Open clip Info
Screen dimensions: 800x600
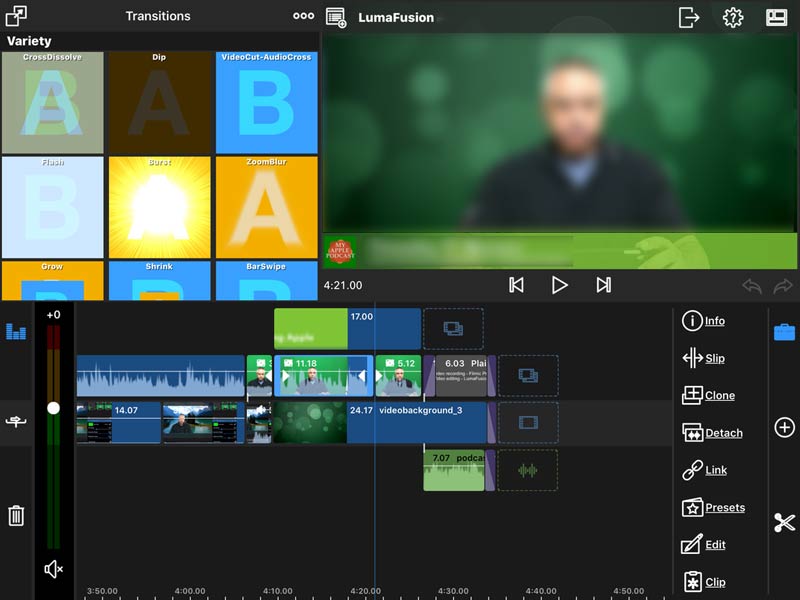704,321
